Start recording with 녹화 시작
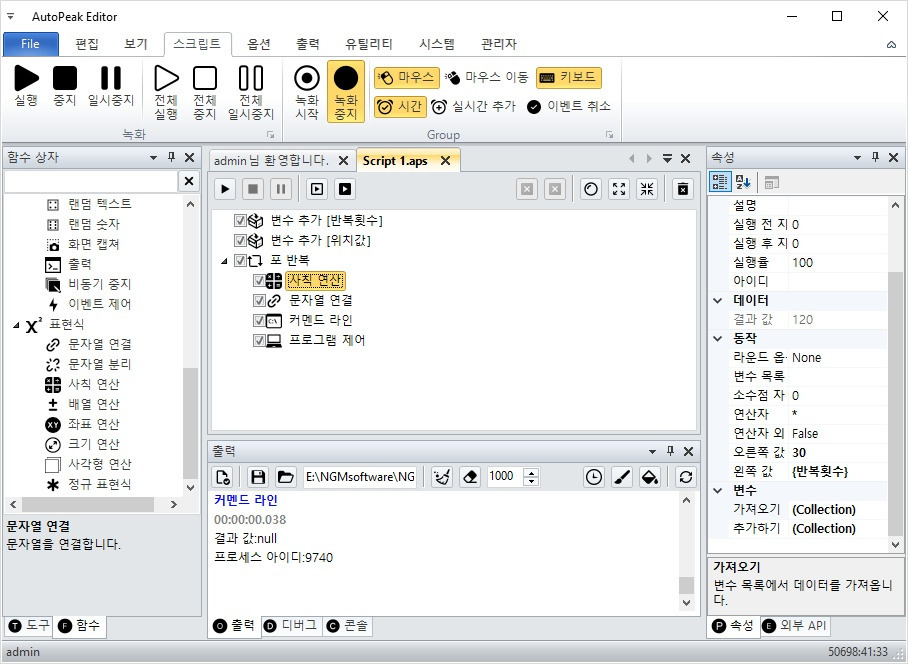908x664 pixels. pos(307,92)
